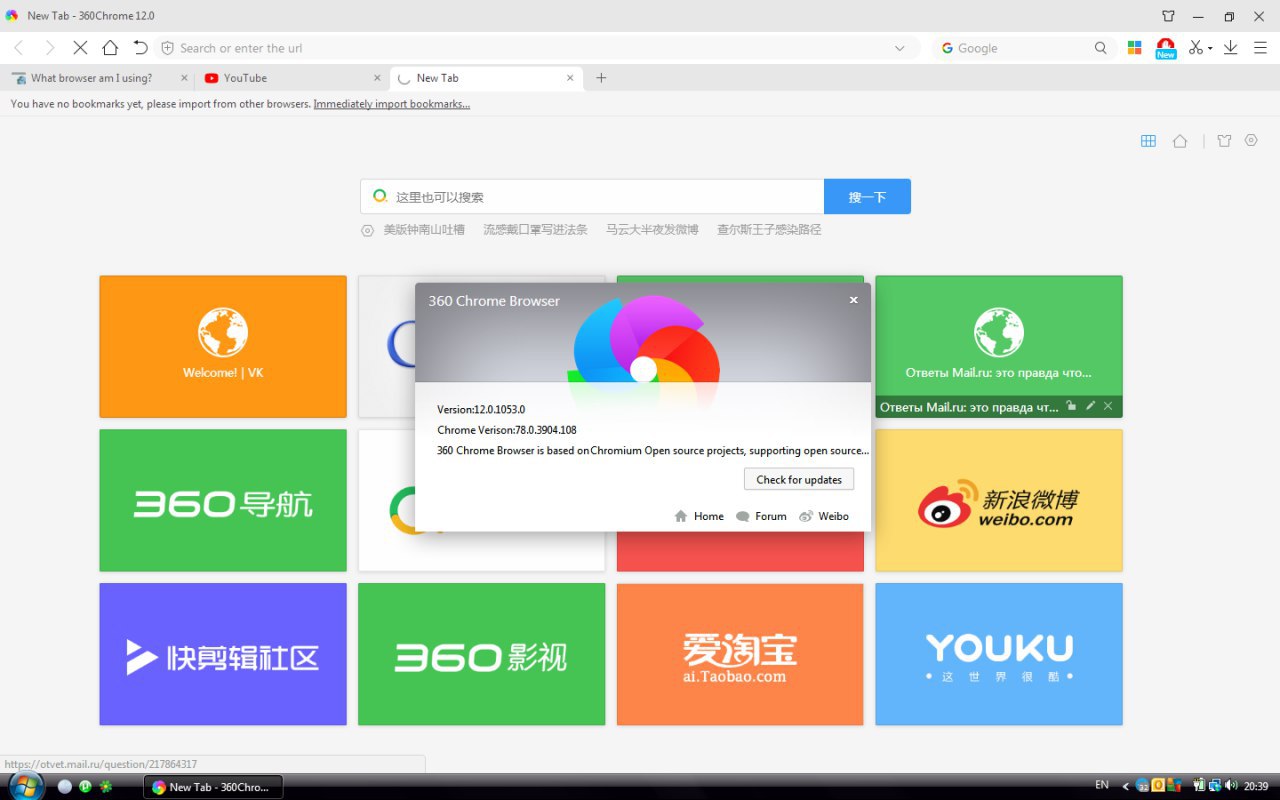Click the house icon on new tab page

[1180, 141]
